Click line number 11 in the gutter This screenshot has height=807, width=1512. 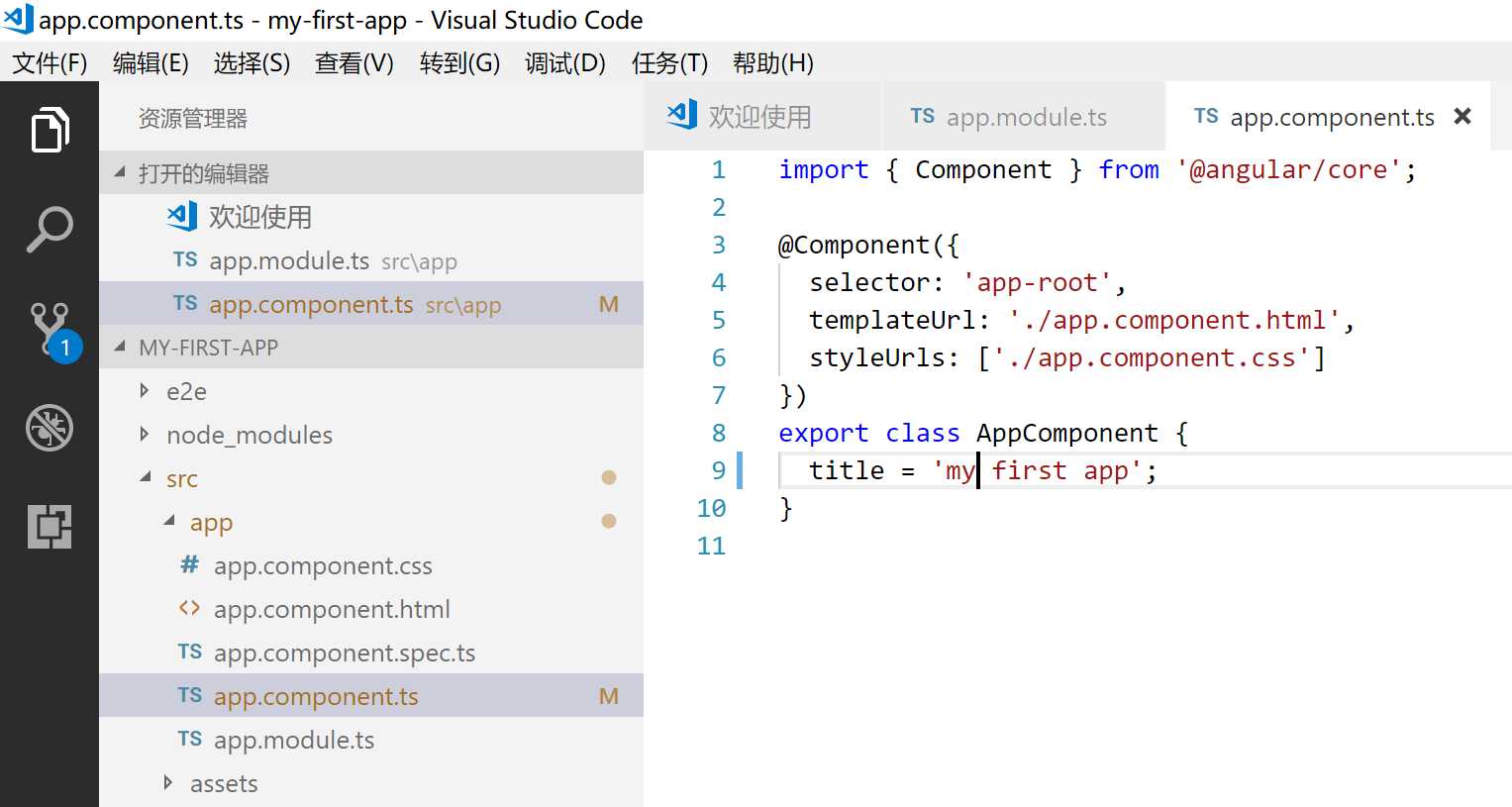coord(711,546)
